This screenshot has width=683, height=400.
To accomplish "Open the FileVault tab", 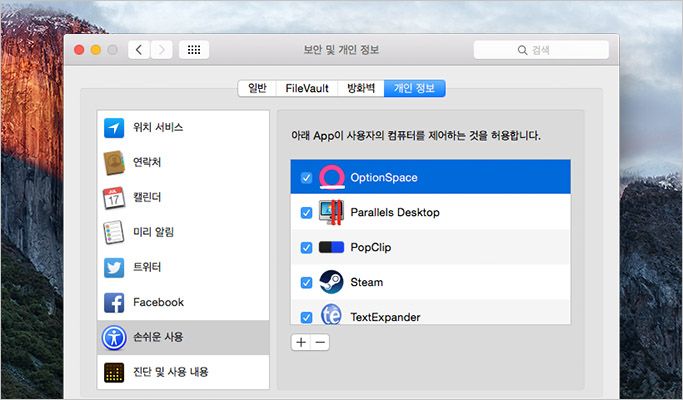I will [x=307, y=88].
